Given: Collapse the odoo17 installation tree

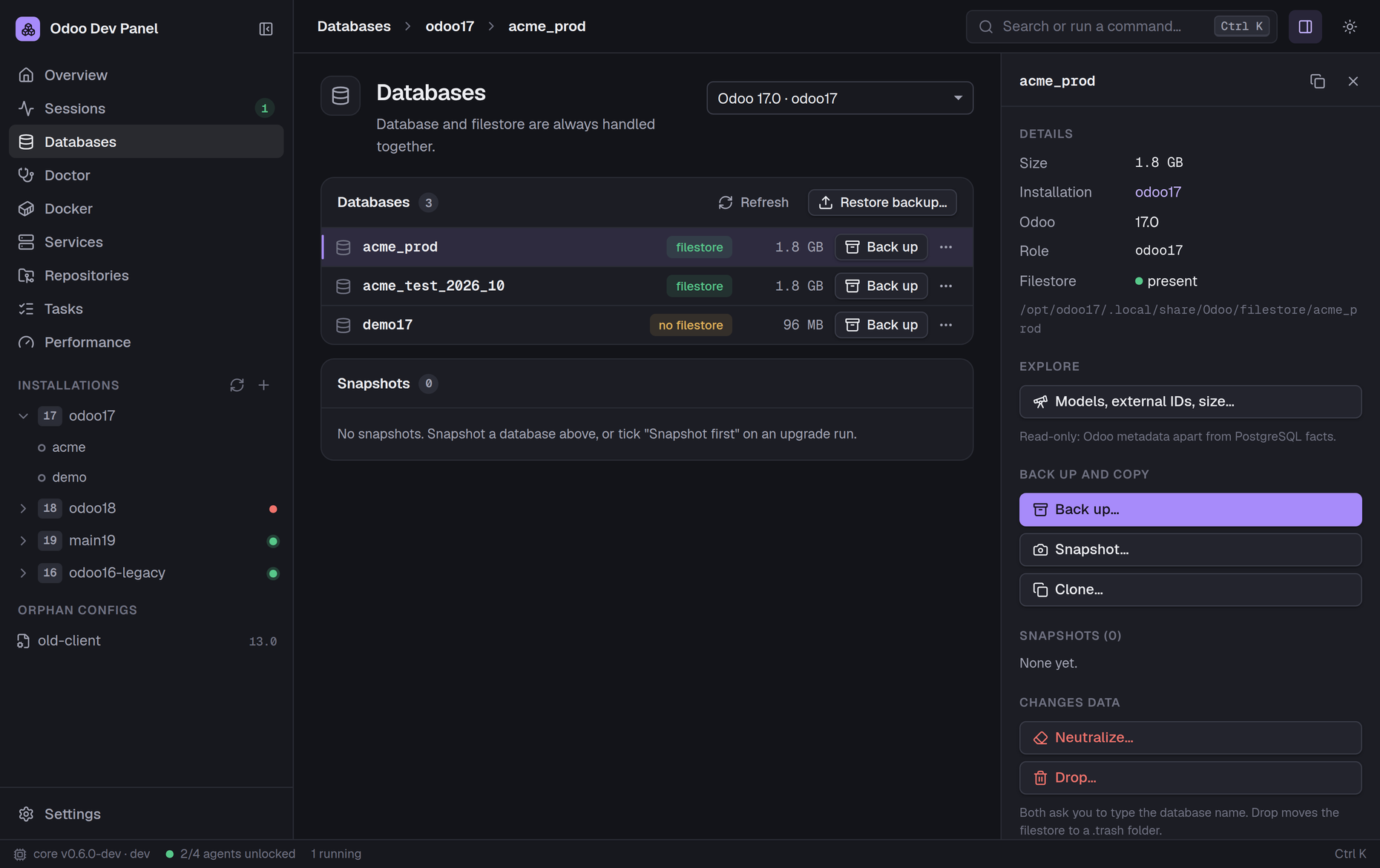Looking at the screenshot, I should pyautogui.click(x=23, y=416).
